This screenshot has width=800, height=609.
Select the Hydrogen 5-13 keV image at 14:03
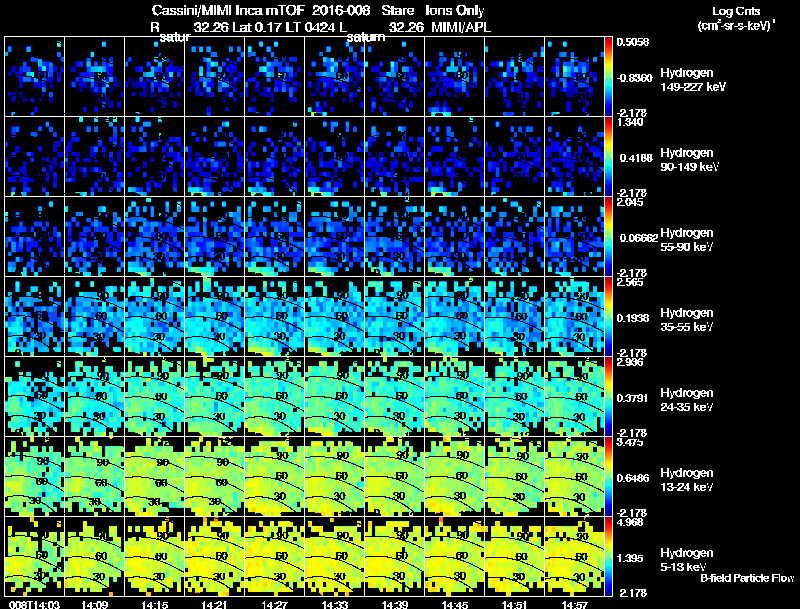click(34, 556)
